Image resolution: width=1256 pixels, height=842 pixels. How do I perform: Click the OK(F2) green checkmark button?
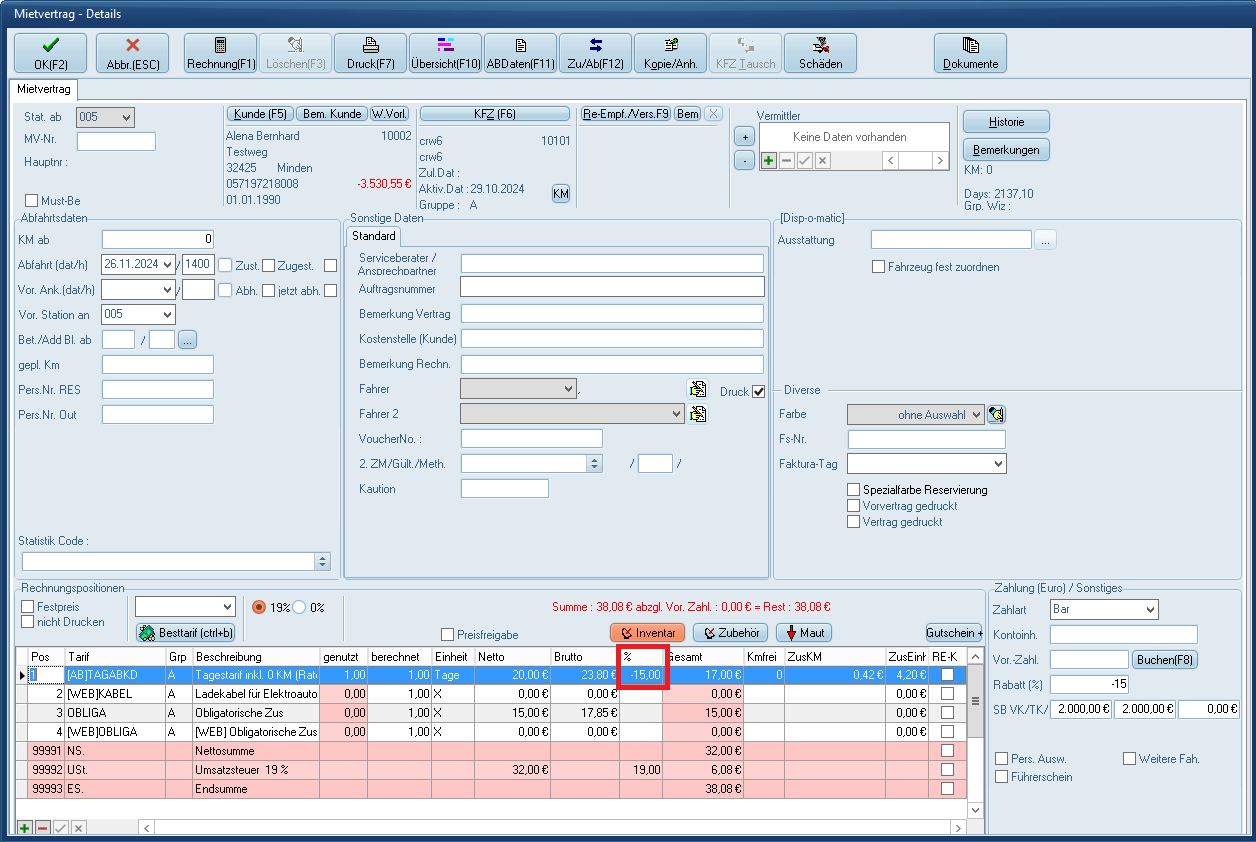[50, 53]
